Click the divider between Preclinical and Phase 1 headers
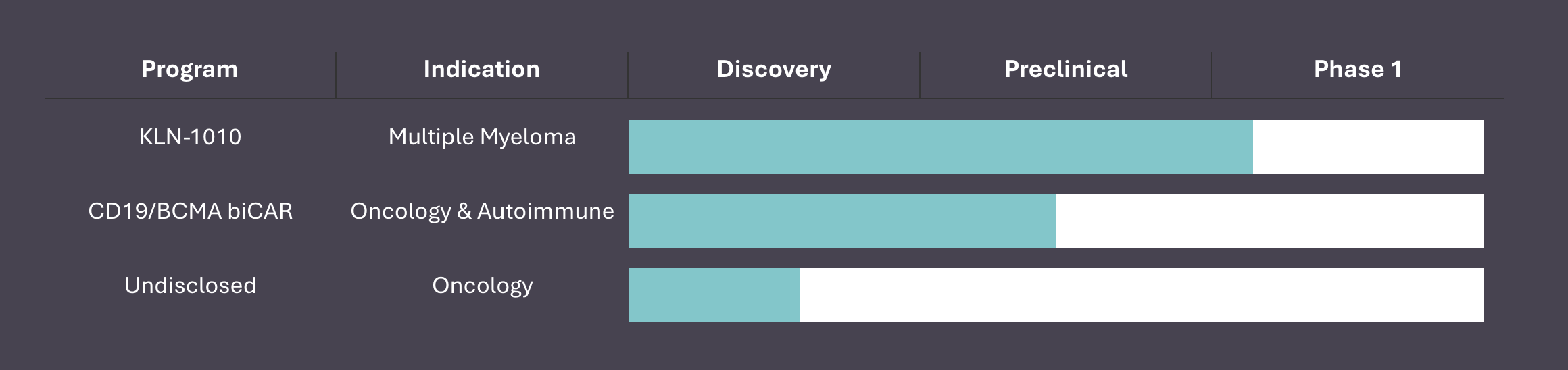 [x=1212, y=75]
